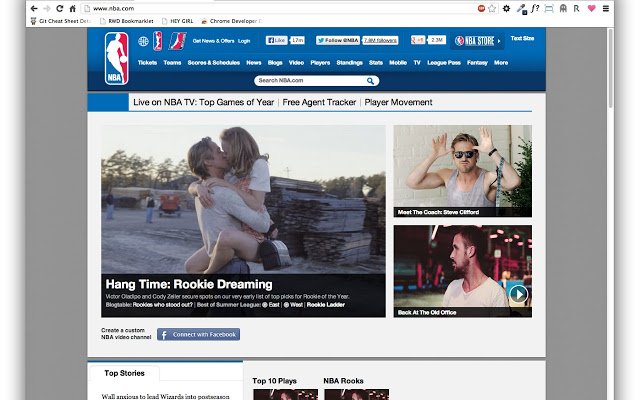Screen dimensions: 640x400
Task: Click the page vertical scrollbar
Action: 611,69
